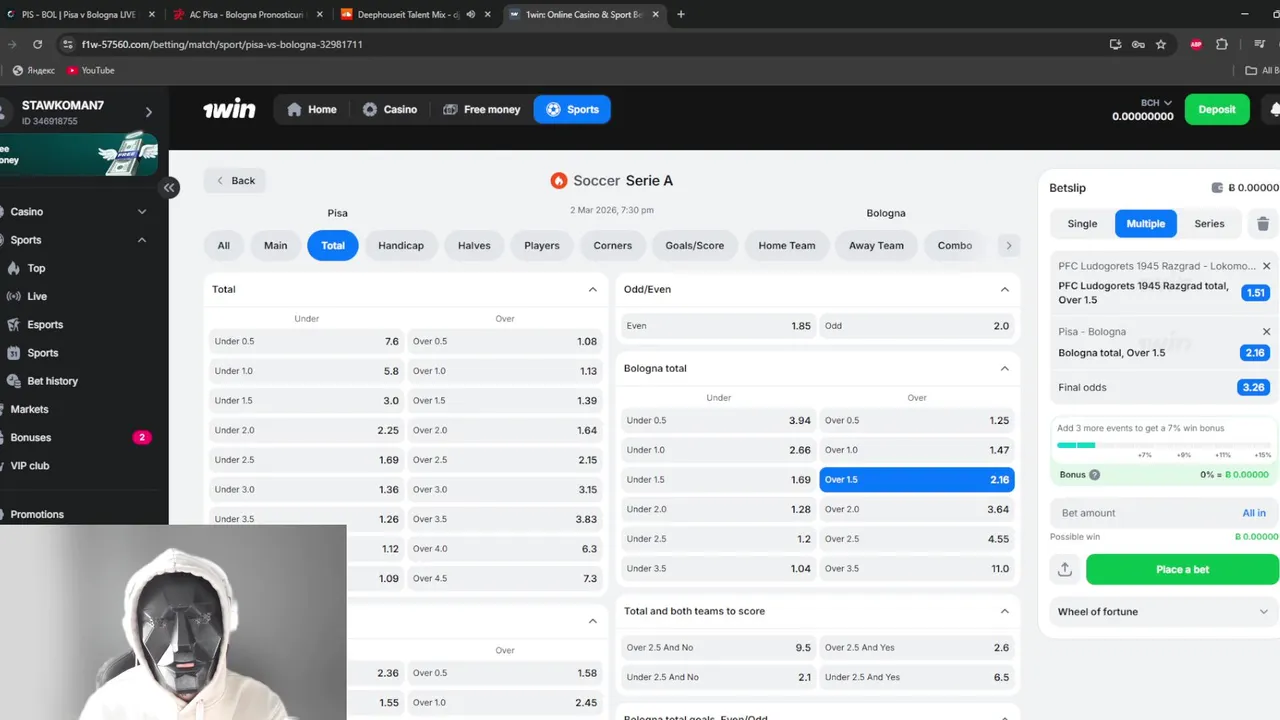Viewport: 1280px width, 720px height.
Task: Go Back to previous page
Action: click(x=235, y=181)
